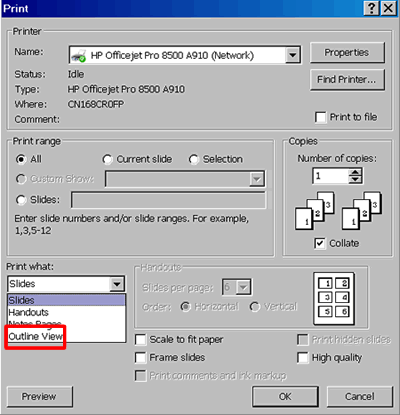Tick the Frame slides checkbox
This screenshot has height=415, width=400.
coord(141,358)
